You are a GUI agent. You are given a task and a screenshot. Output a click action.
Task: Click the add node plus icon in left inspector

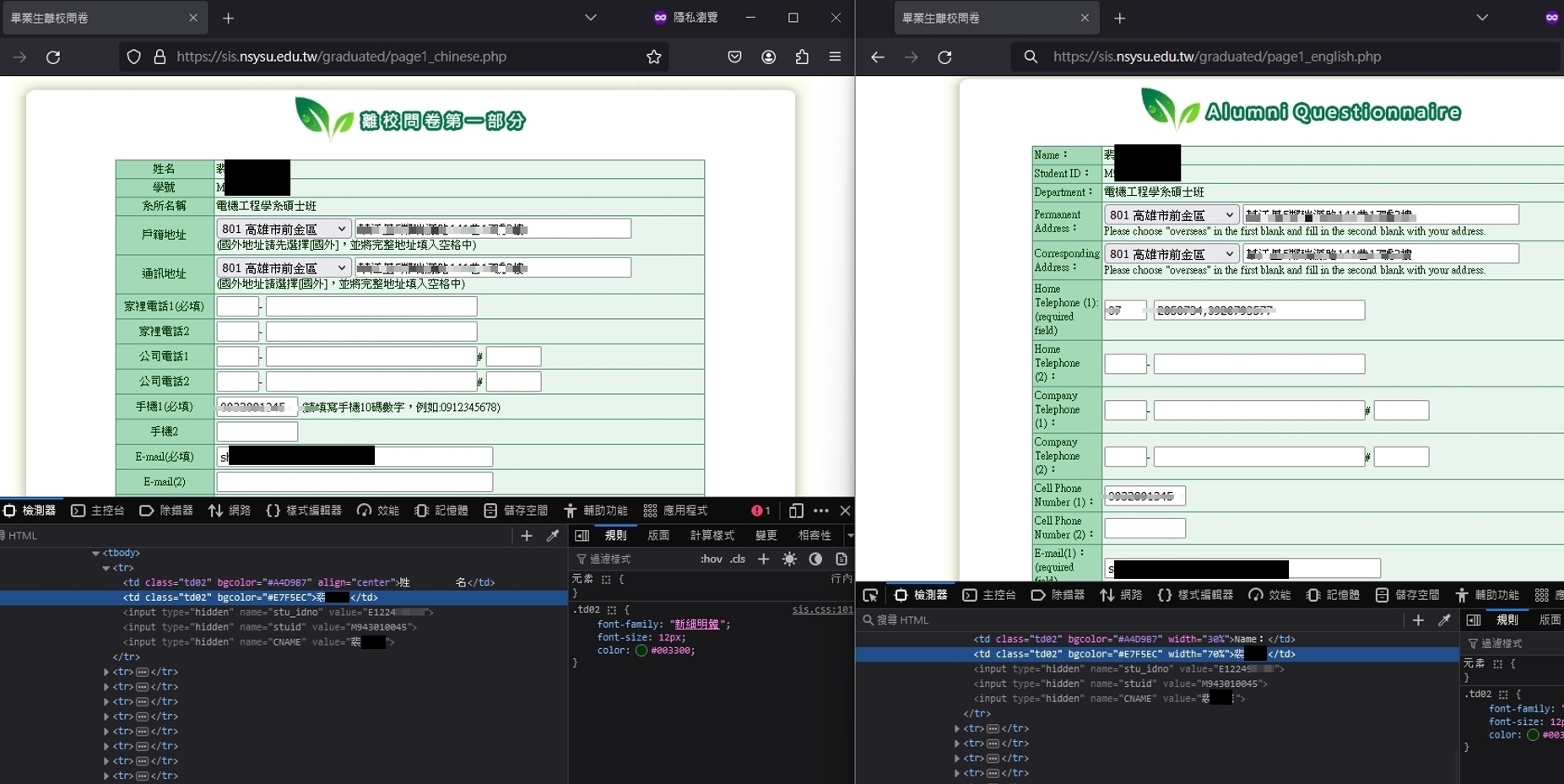tap(527, 535)
